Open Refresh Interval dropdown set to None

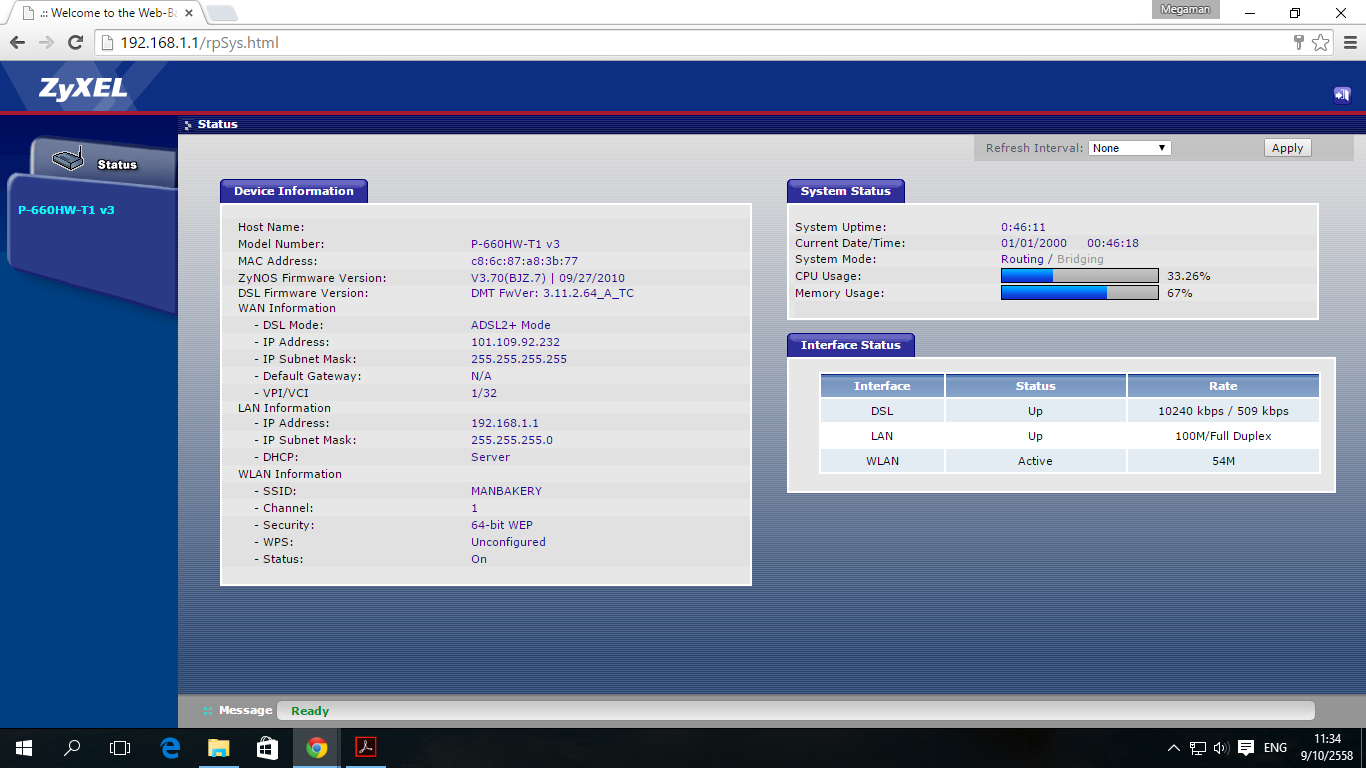coord(1129,148)
